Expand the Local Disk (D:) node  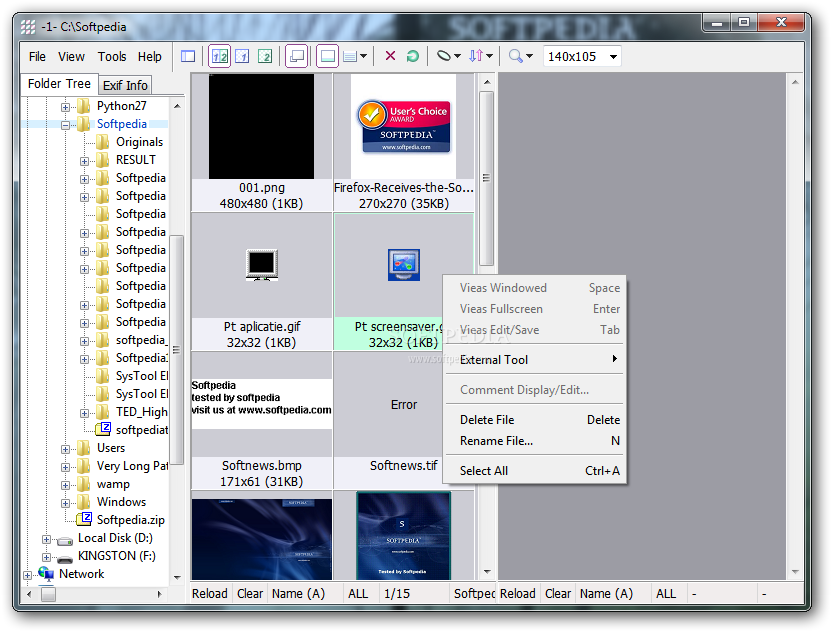click(46, 539)
